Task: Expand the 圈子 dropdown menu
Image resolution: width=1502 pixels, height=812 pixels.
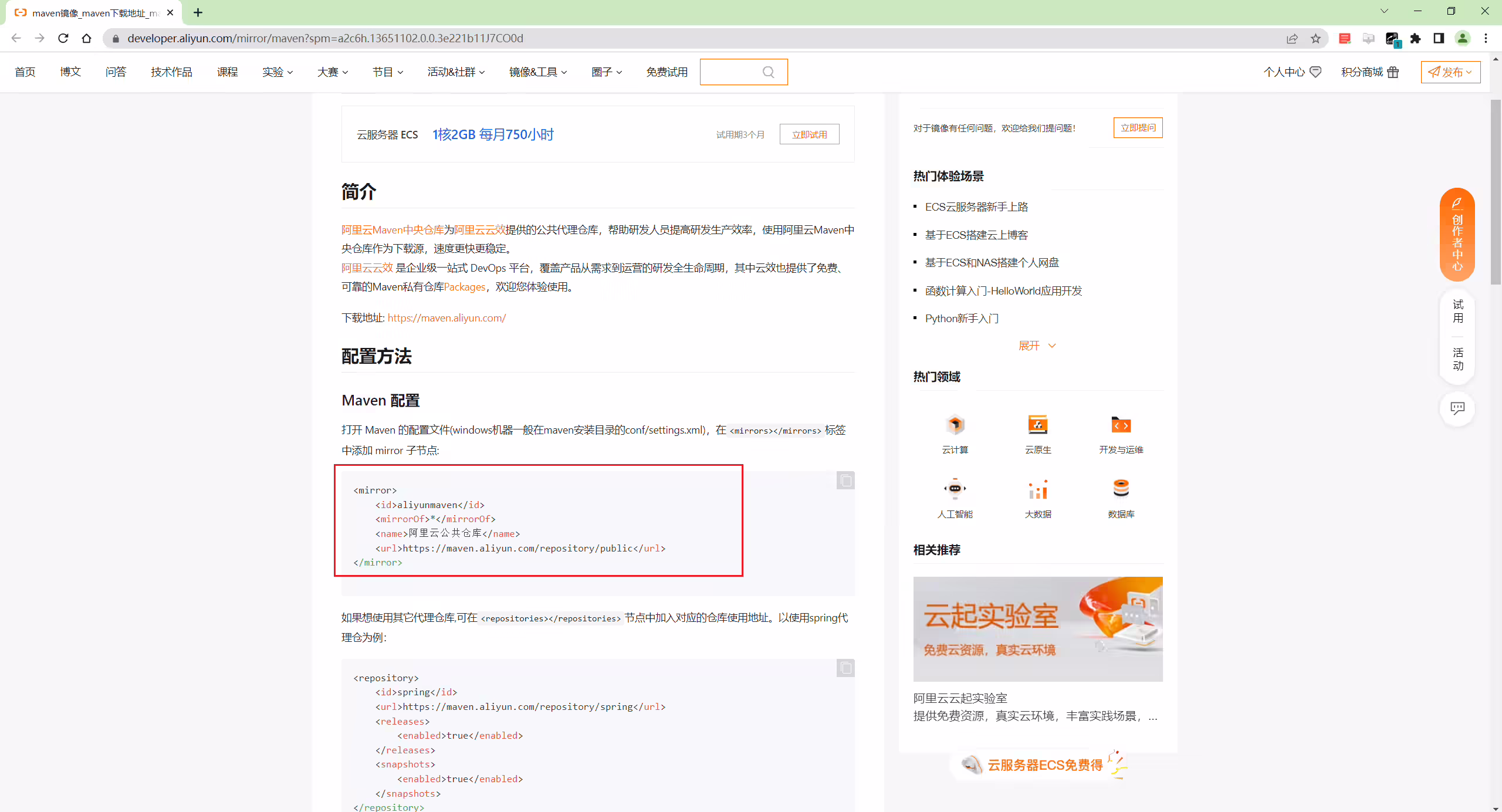Action: click(607, 72)
